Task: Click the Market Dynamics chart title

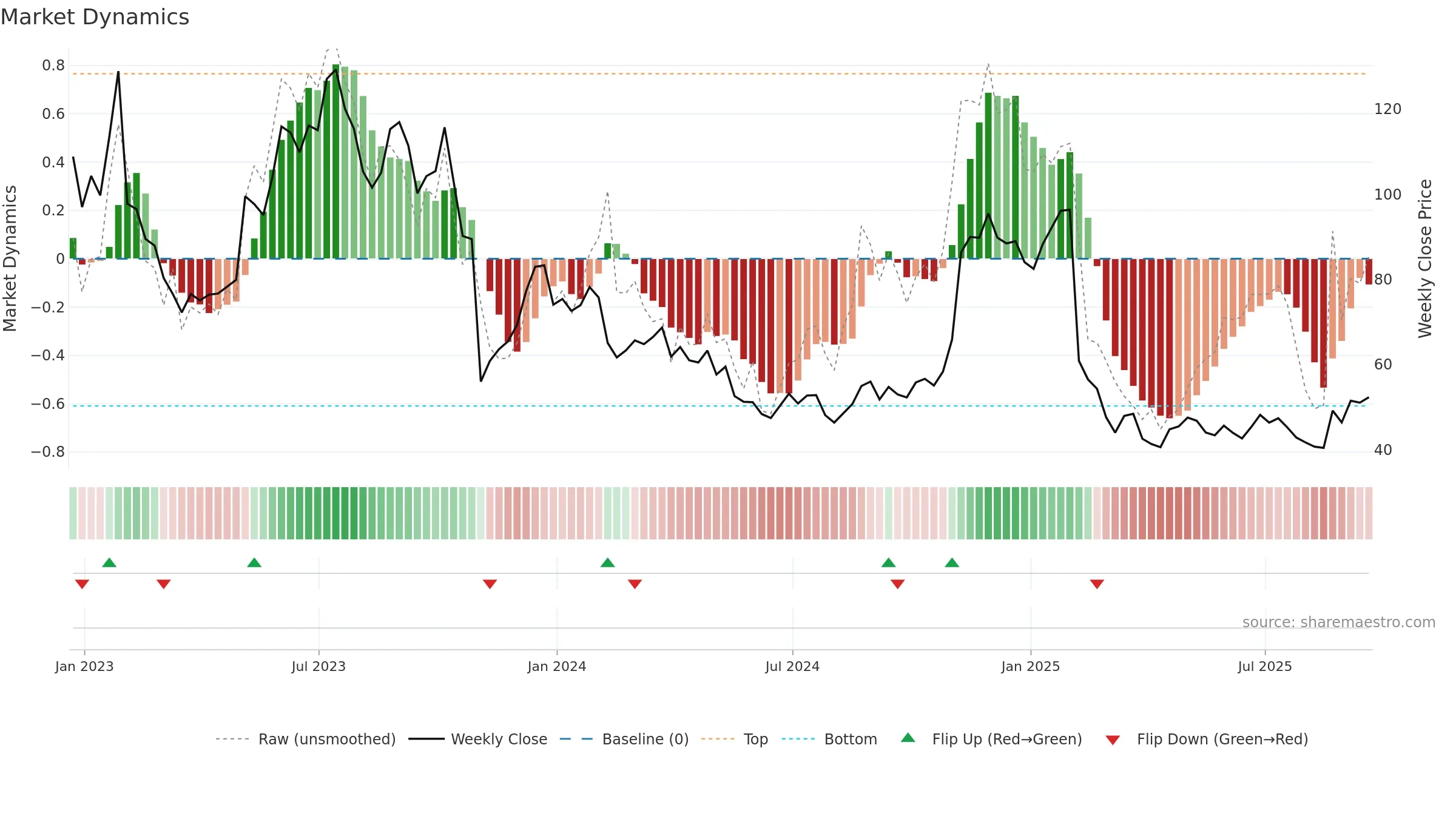Action: coord(95,17)
